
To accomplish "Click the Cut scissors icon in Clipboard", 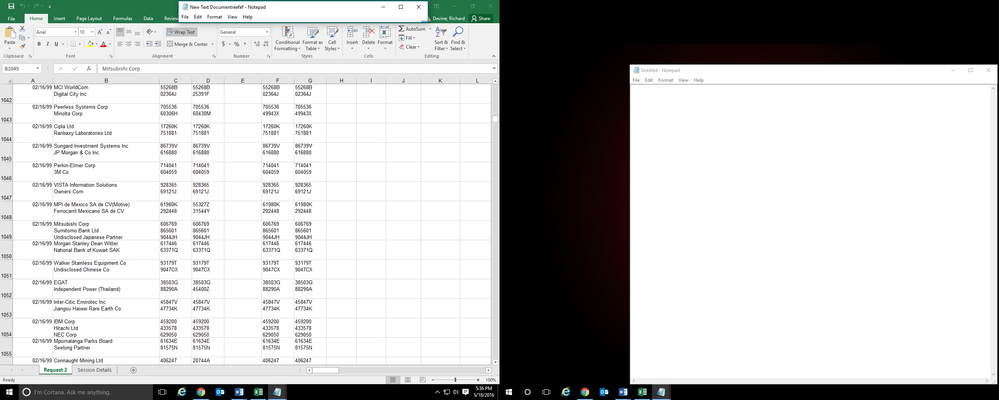I will [x=22, y=29].
